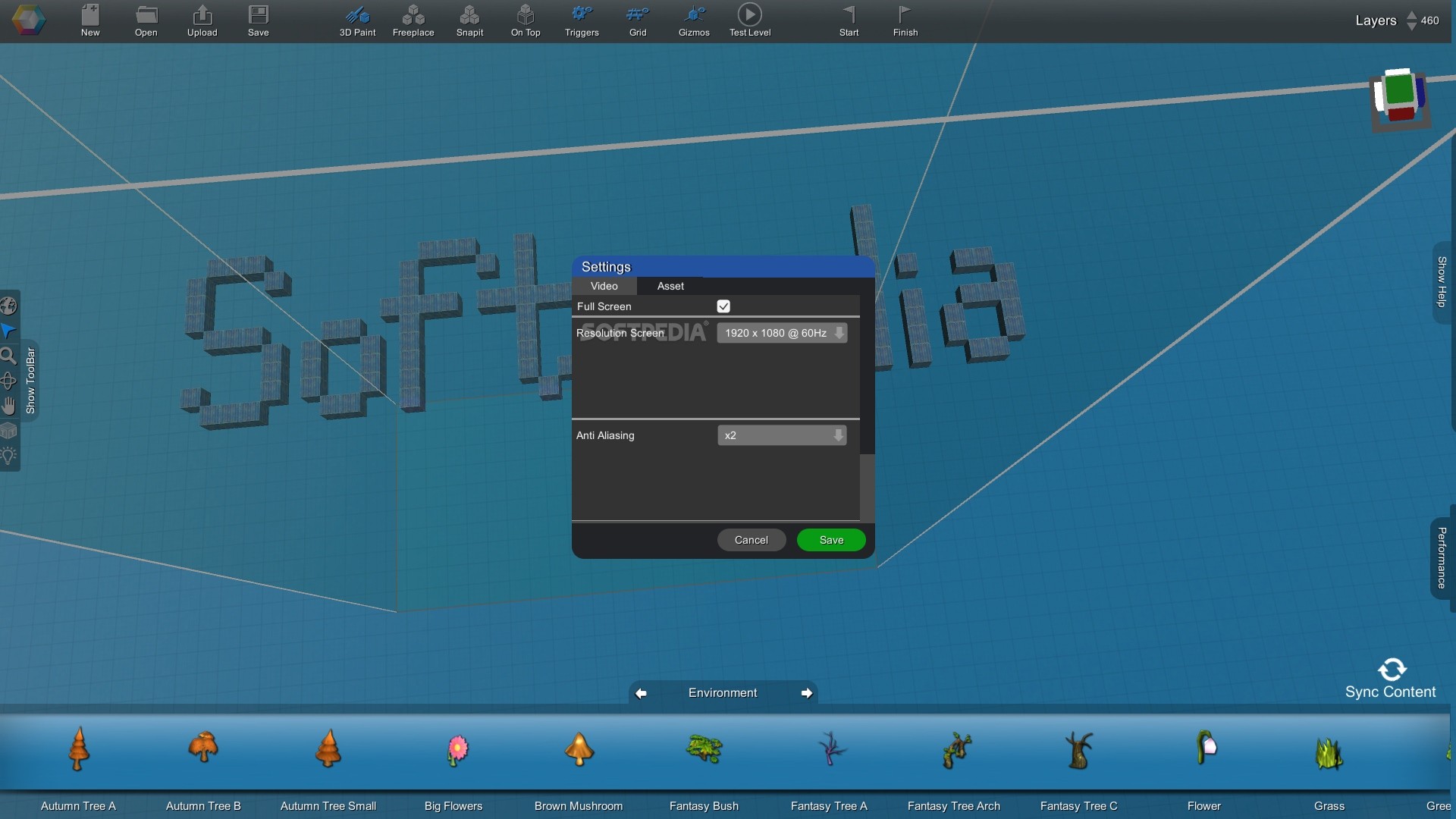Click the Upload toolbar icon
This screenshot has height=819, width=1456.
202,20
